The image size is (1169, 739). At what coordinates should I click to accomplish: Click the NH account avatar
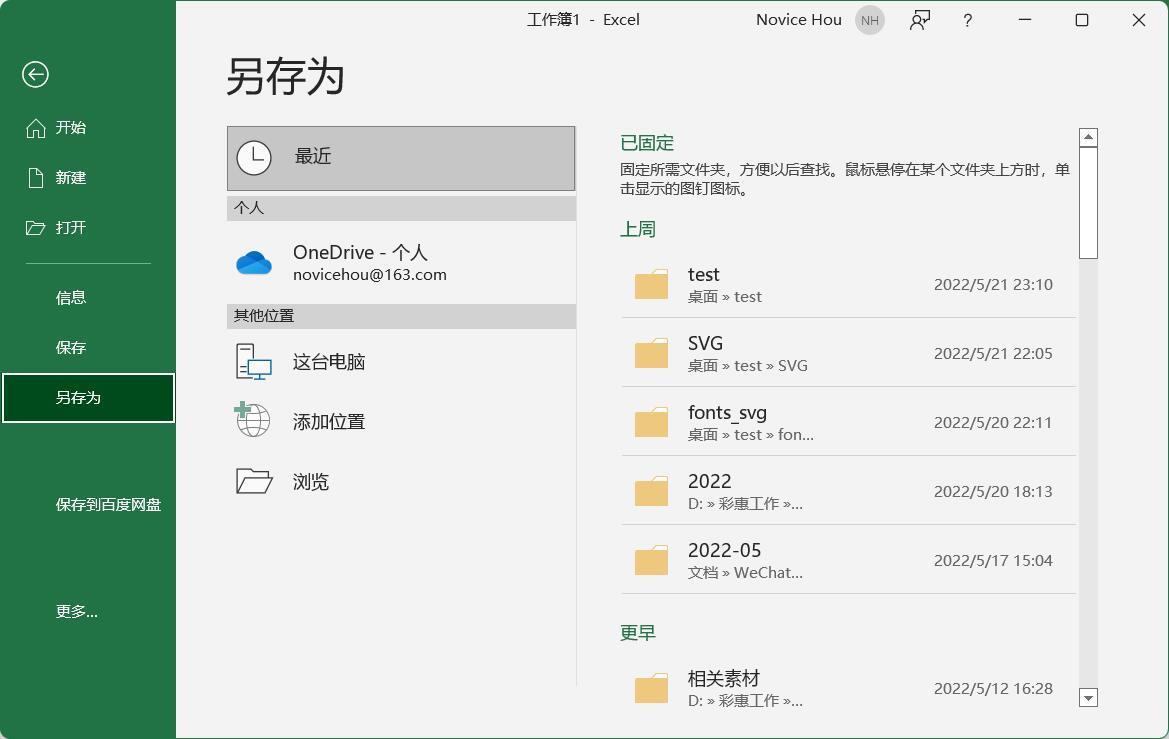pos(869,20)
